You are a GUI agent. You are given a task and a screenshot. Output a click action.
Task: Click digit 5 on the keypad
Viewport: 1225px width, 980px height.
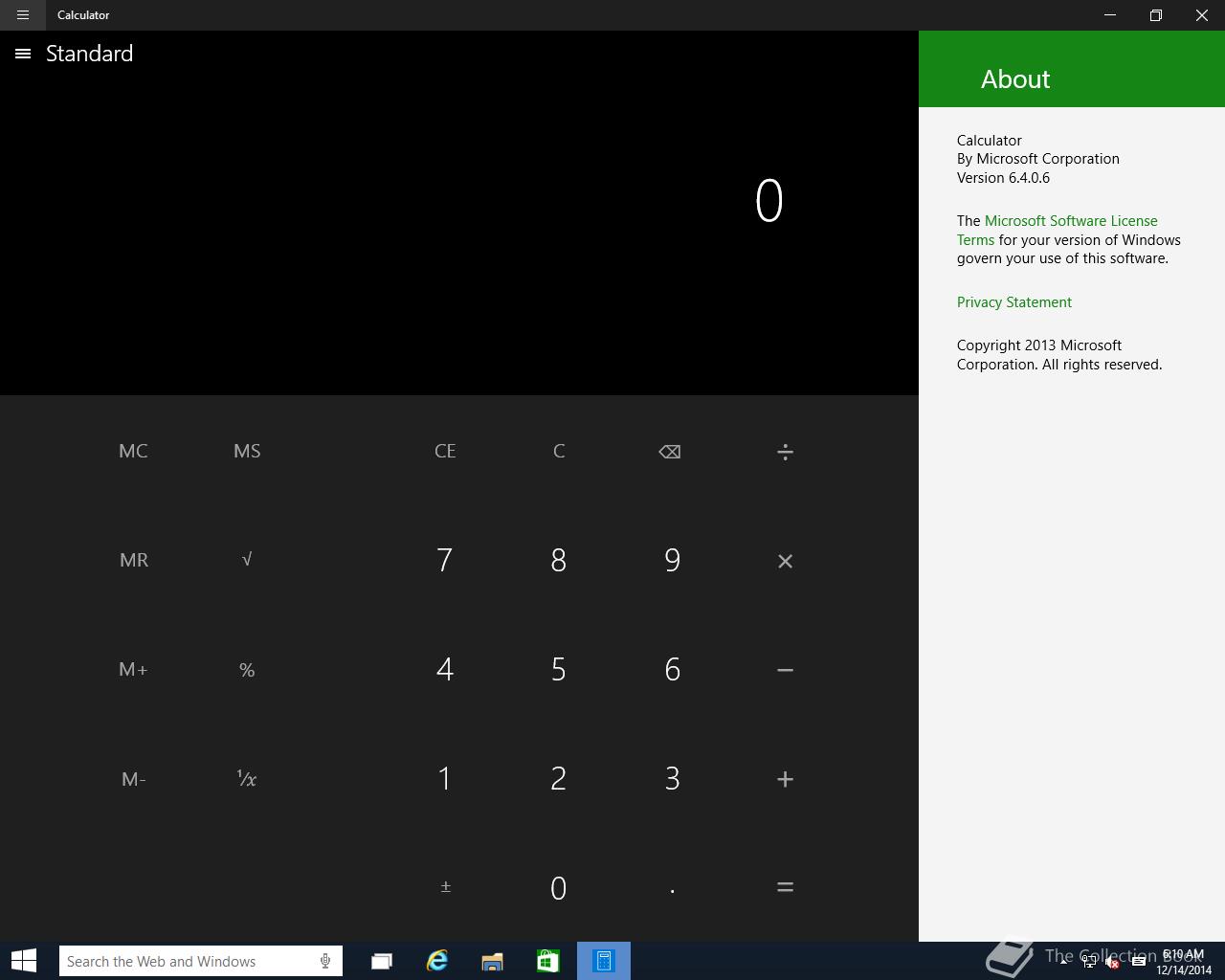pos(559,669)
